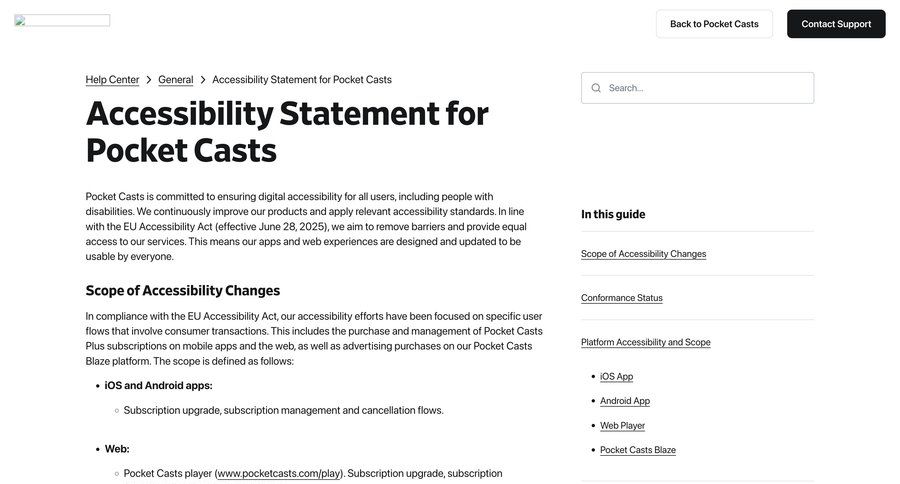This screenshot has height=484, width=900.
Task: Open the Android App section link
Action: pyautogui.click(x=624, y=401)
